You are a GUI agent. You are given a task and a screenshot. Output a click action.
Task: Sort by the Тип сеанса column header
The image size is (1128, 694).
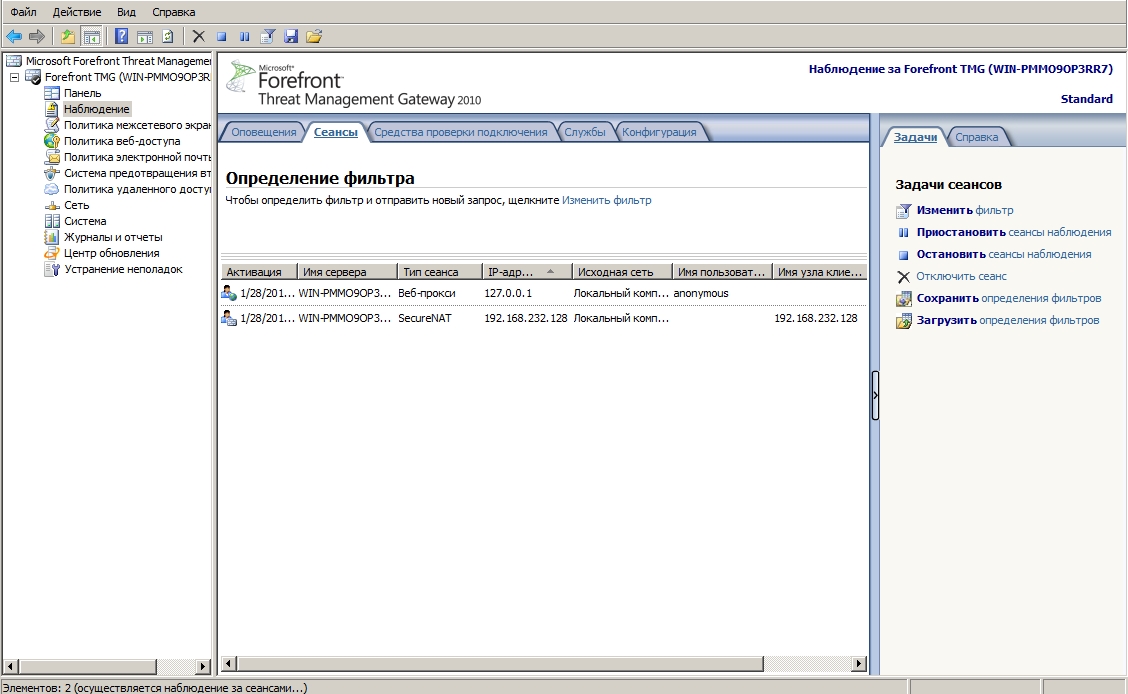440,272
